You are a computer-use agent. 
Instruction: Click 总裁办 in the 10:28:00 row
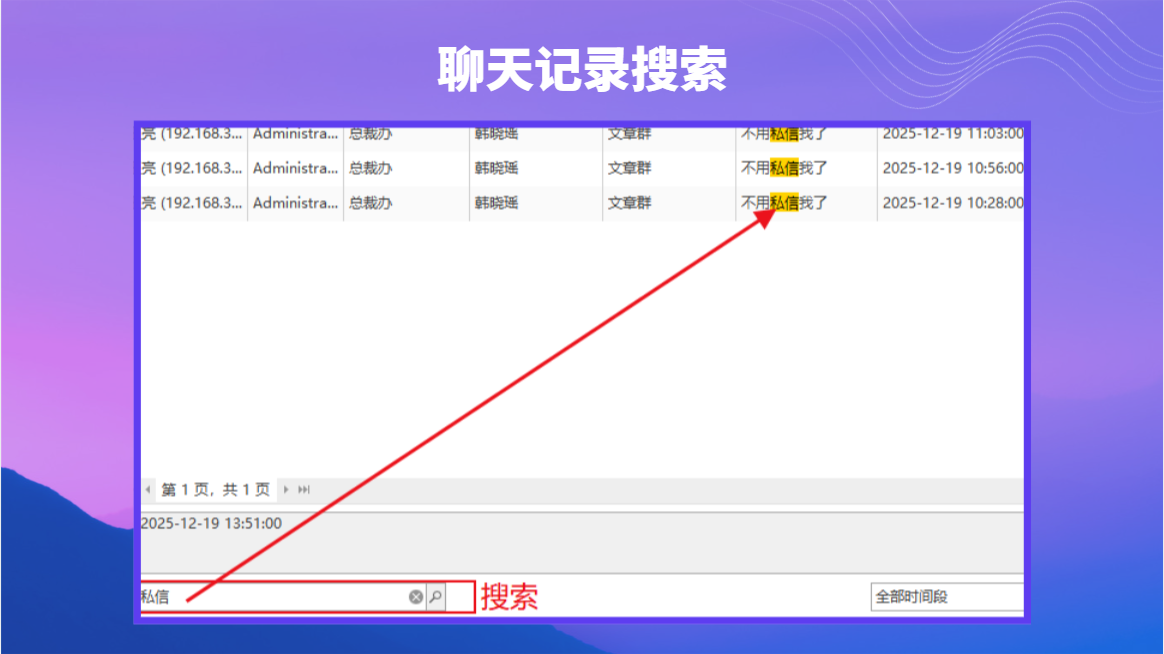click(x=370, y=203)
